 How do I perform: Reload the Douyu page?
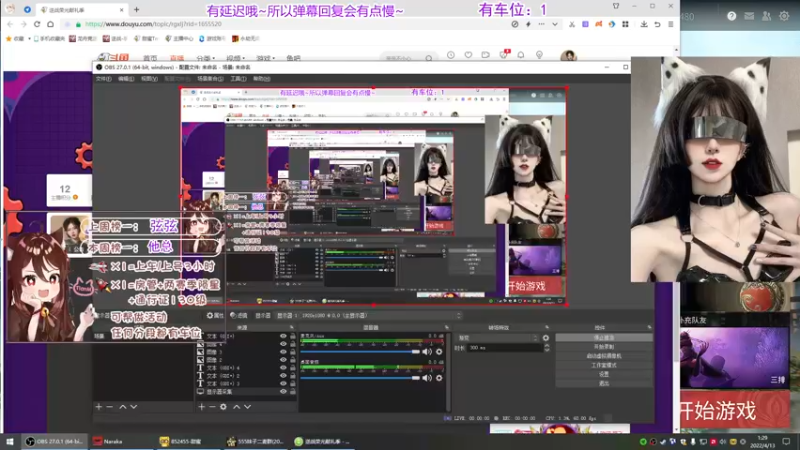[x=37, y=24]
